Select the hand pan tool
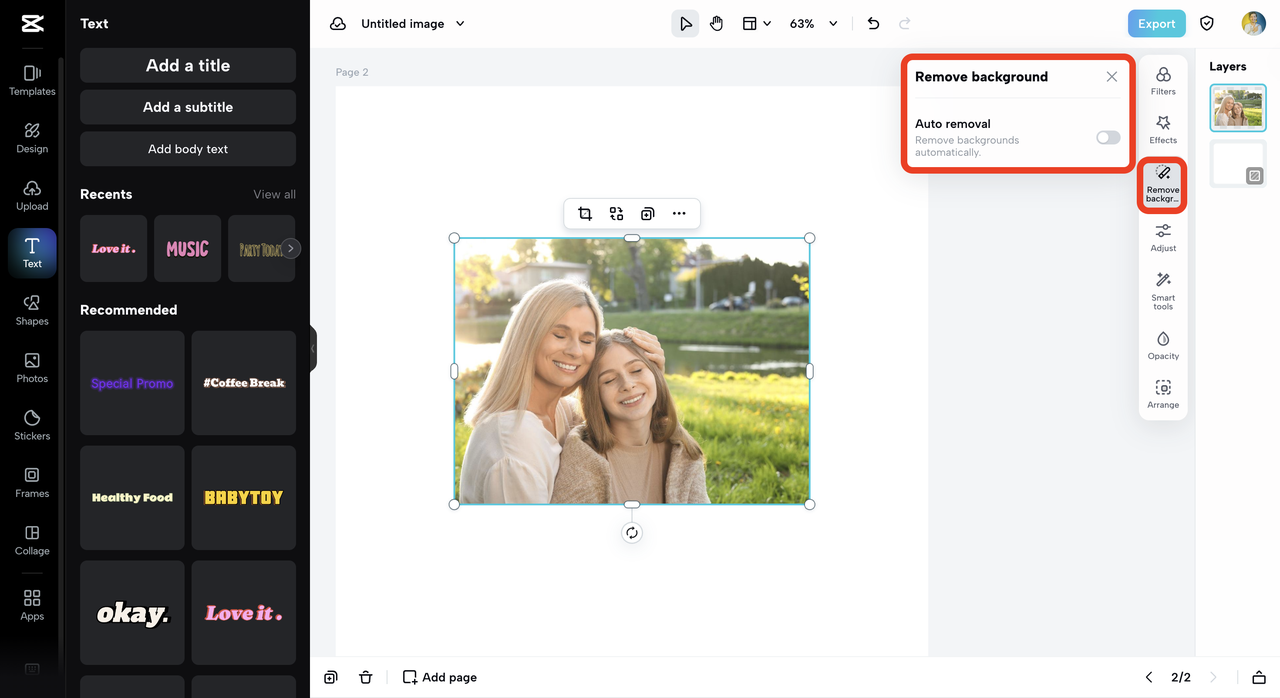This screenshot has height=698, width=1280. 716,24
